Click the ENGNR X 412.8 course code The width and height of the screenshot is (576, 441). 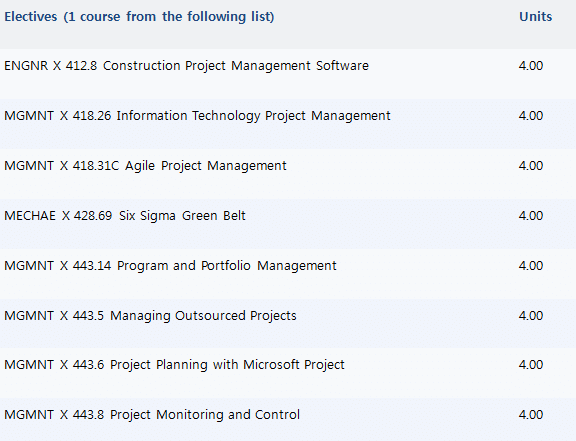51,66
